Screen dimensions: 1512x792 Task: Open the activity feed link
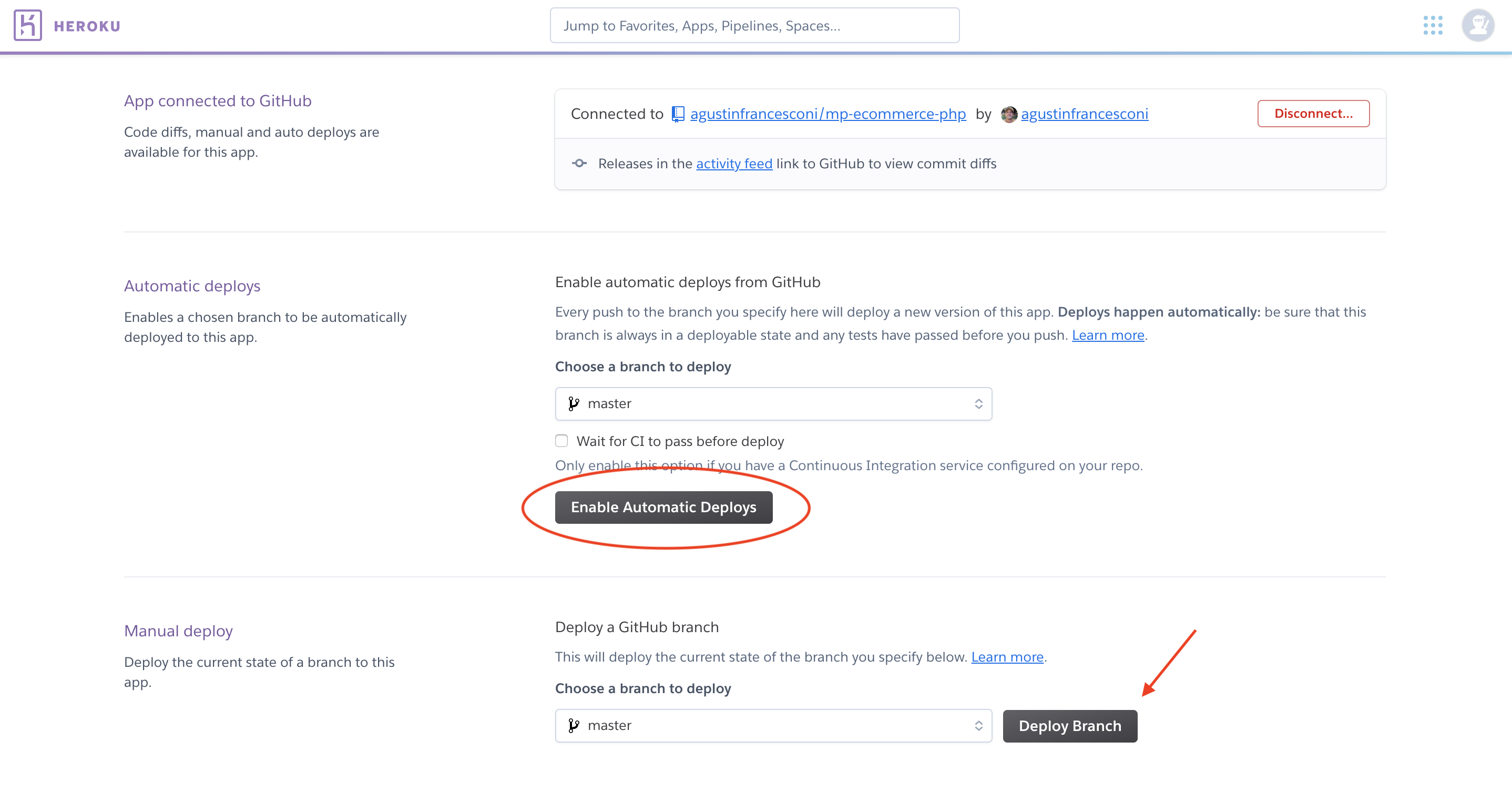(x=734, y=164)
